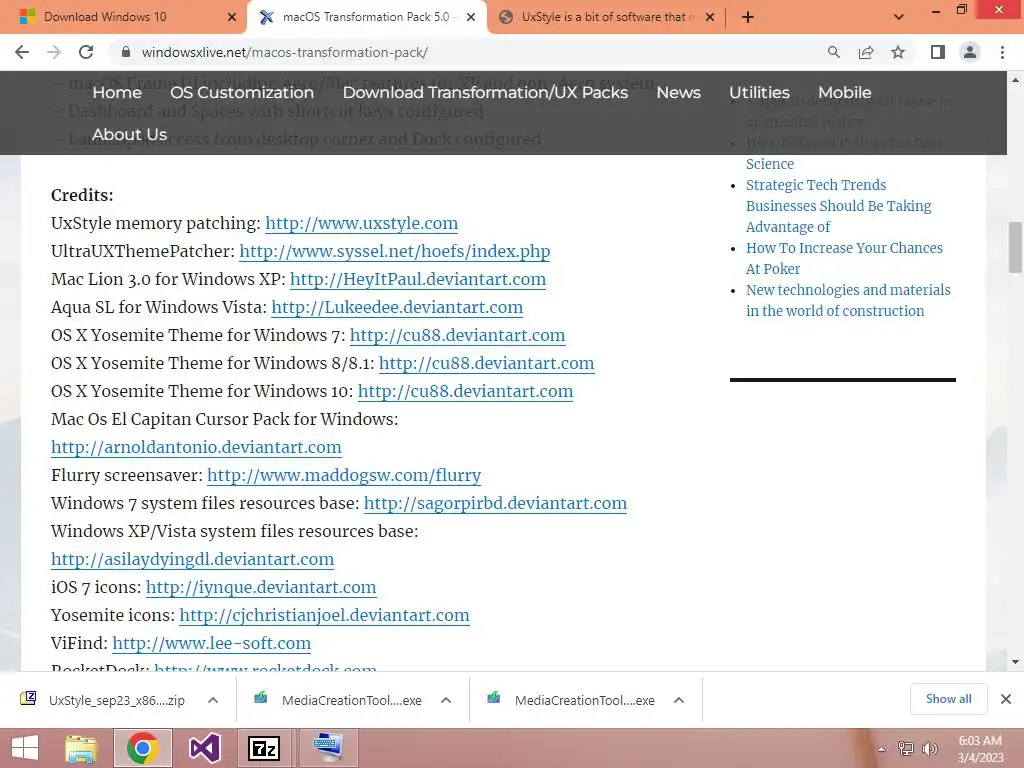Screen dimensions: 1024x768
Task: Open the asilaydyingdl.deviantart.com link
Action: 193,560
